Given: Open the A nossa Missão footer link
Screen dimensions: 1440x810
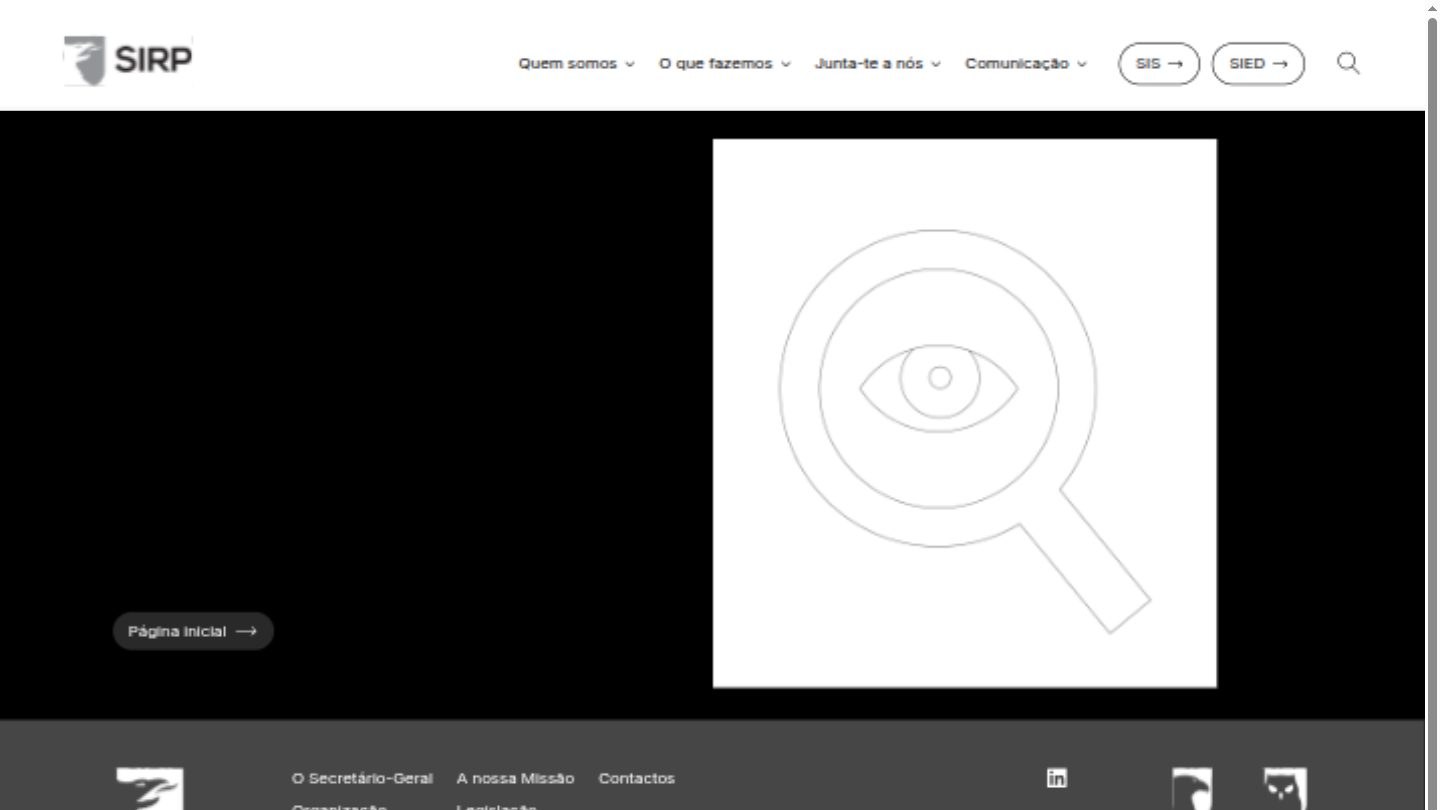Looking at the screenshot, I should click(515, 778).
